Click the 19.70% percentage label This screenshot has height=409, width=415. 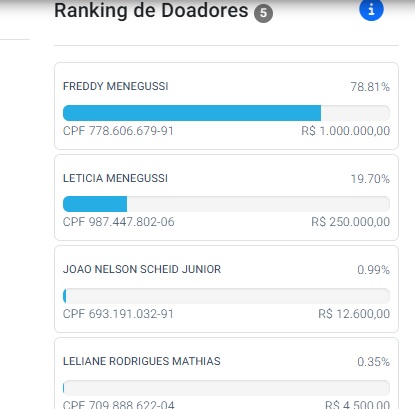pos(370,179)
